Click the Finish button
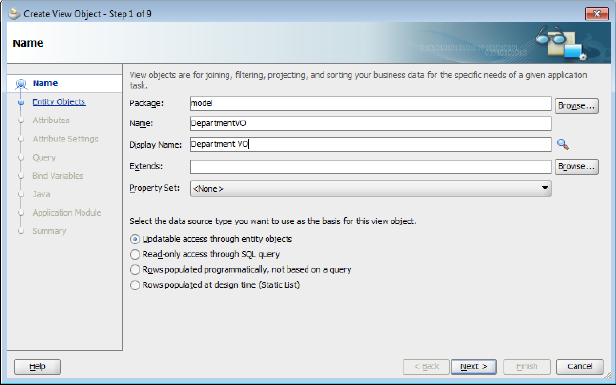The height and width of the screenshot is (385, 616). click(x=526, y=367)
